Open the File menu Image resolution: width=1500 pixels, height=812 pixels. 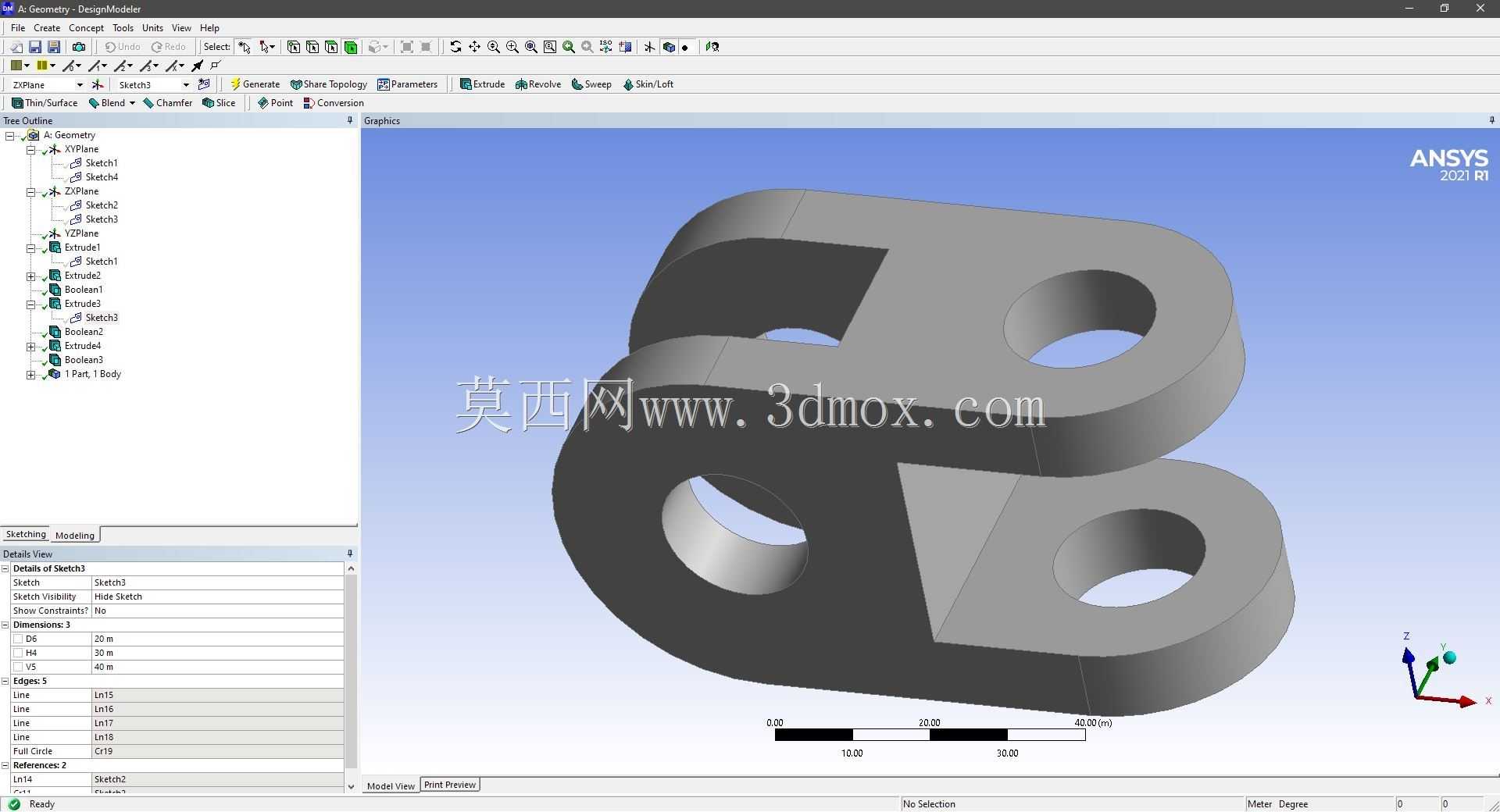(x=18, y=28)
